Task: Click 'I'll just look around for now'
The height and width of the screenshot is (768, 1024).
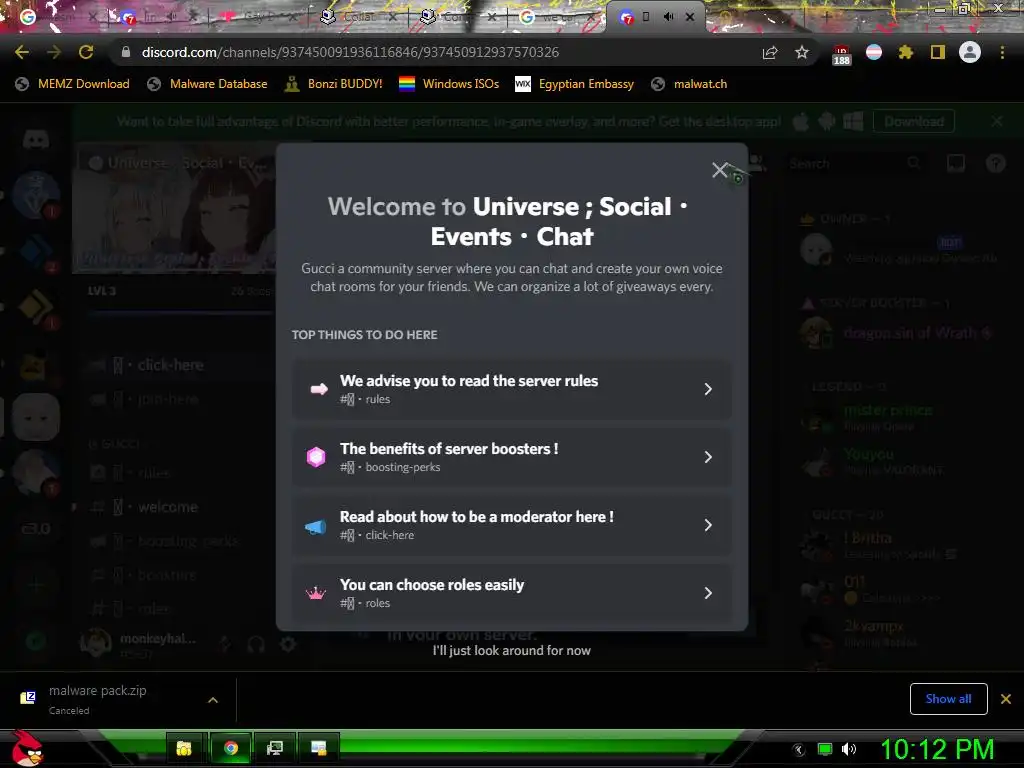Action: click(x=511, y=650)
